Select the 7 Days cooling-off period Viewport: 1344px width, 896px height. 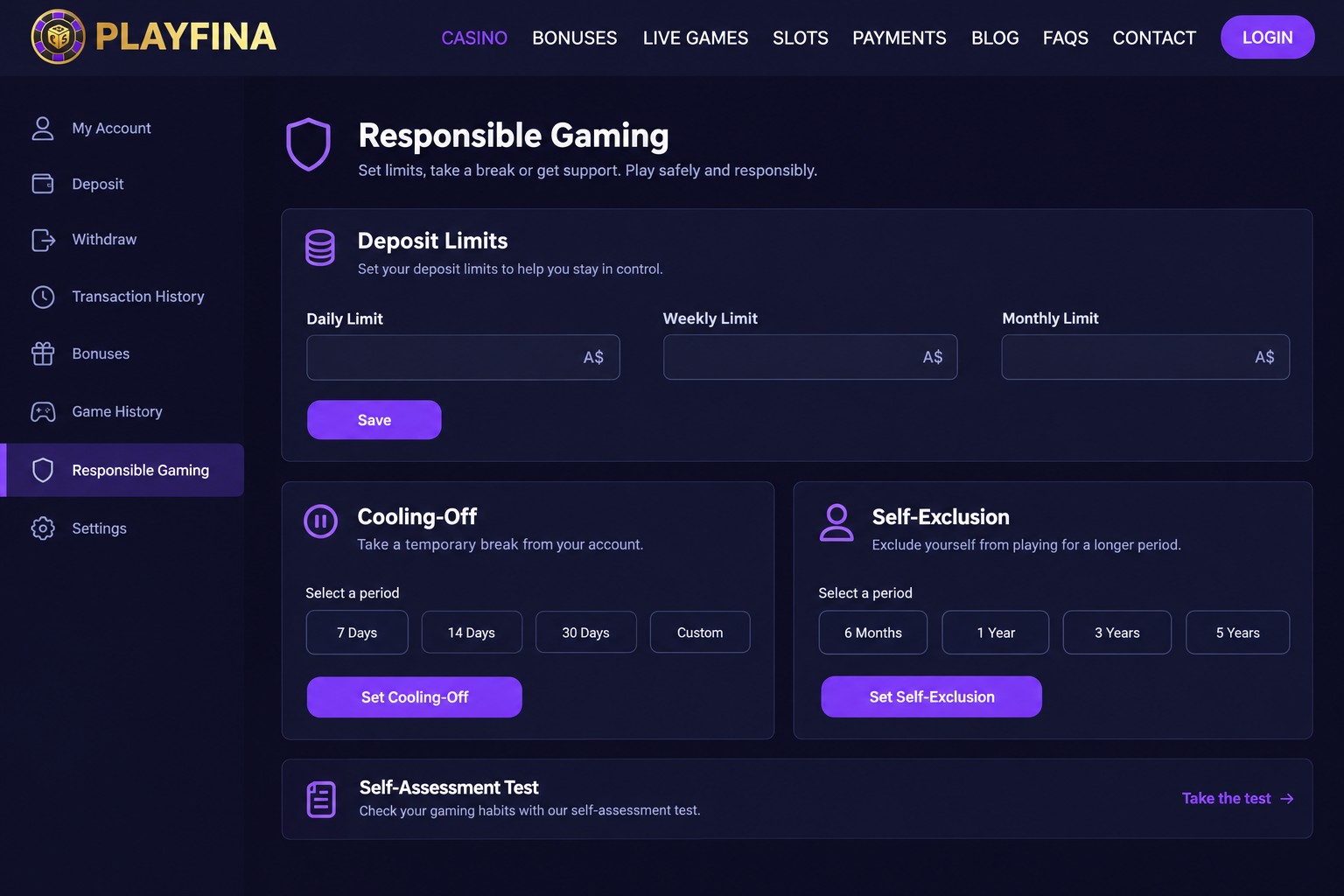click(x=357, y=633)
